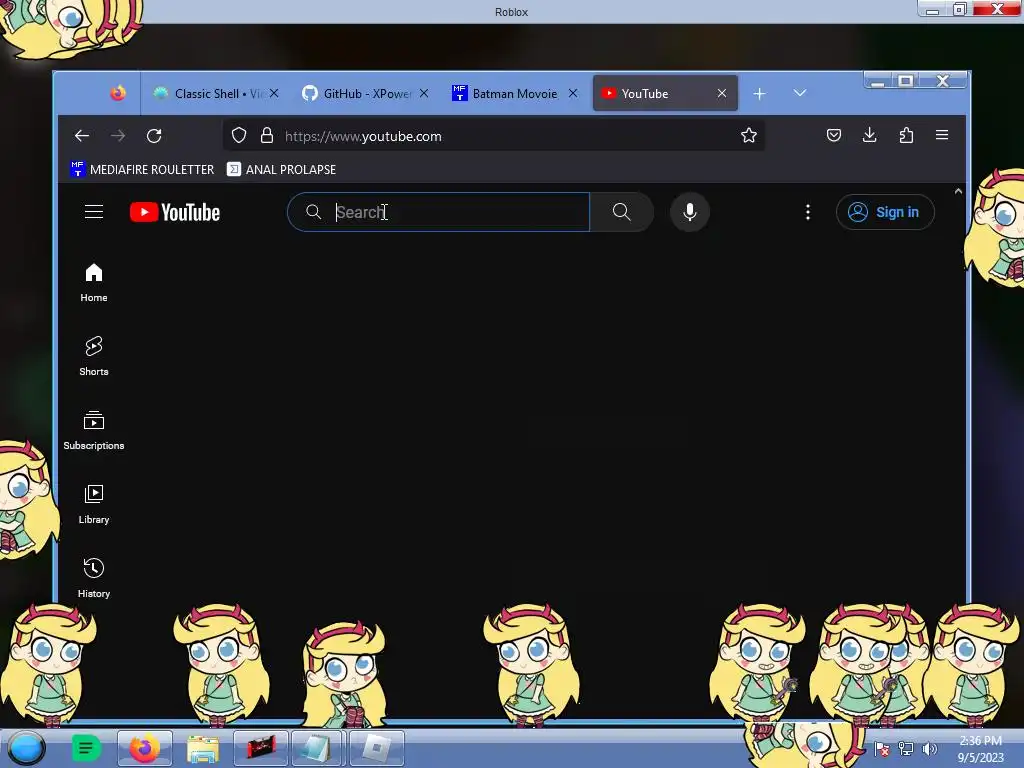1024x768 pixels.
Task: Start voice search with microphone icon
Action: click(x=690, y=212)
